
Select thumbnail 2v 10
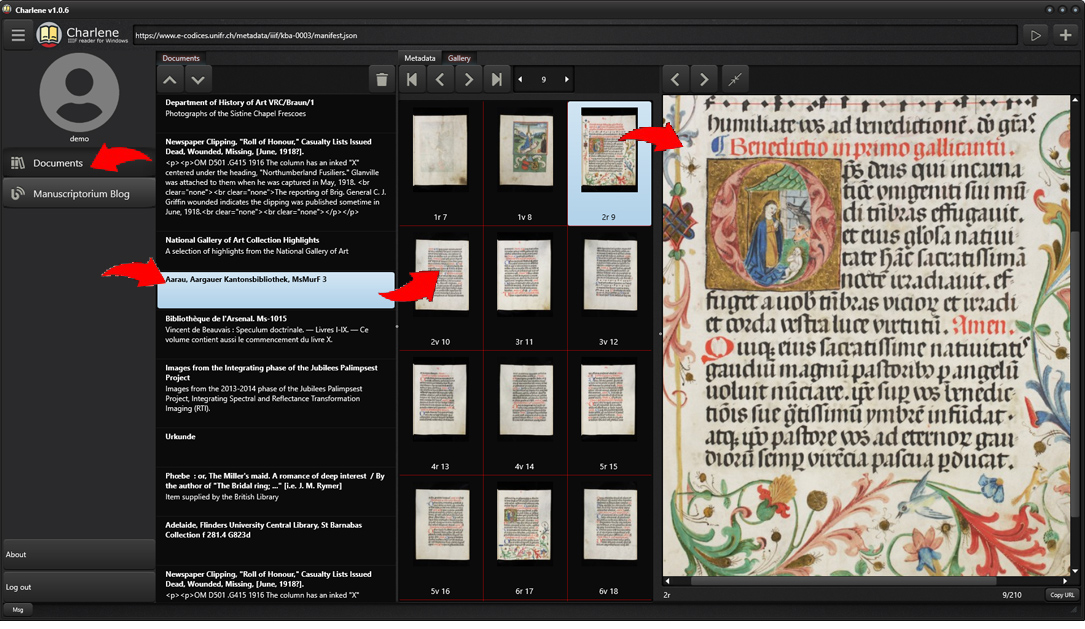[440, 288]
